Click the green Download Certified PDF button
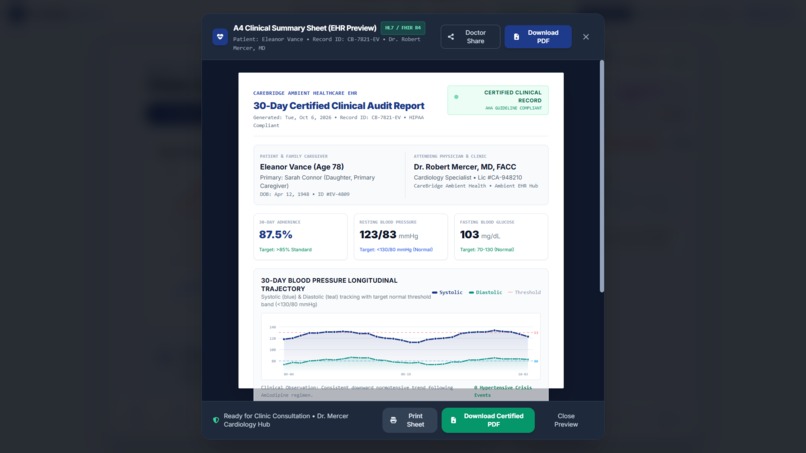Screen dimensions: 806x453 tap(488, 420)
